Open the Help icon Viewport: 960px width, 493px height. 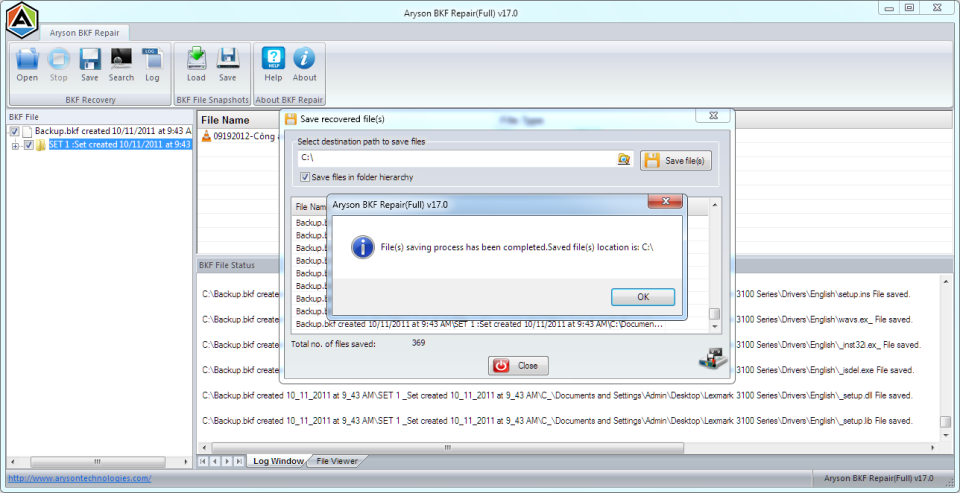coord(273,65)
